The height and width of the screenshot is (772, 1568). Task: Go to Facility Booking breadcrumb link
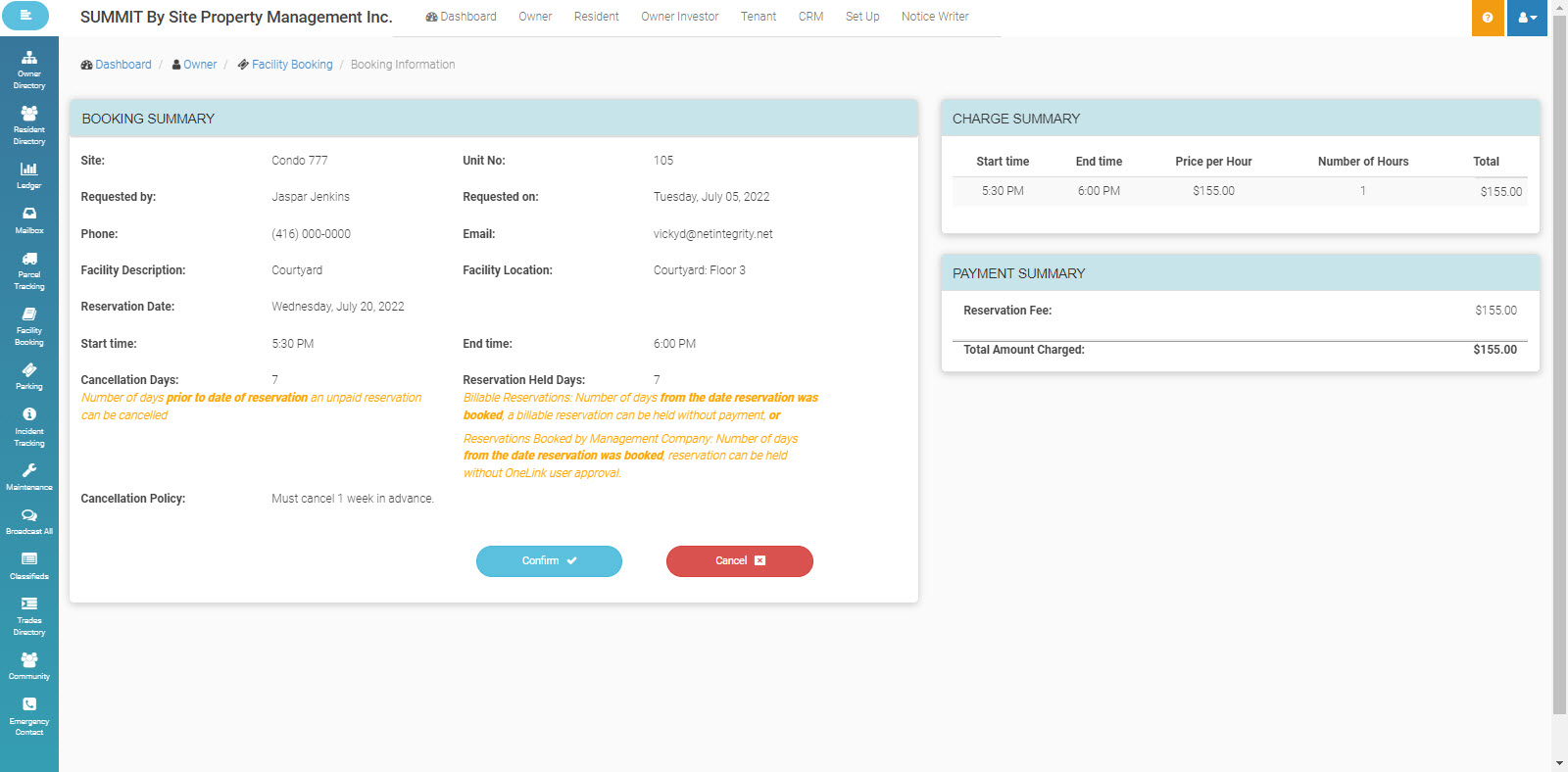coord(285,65)
